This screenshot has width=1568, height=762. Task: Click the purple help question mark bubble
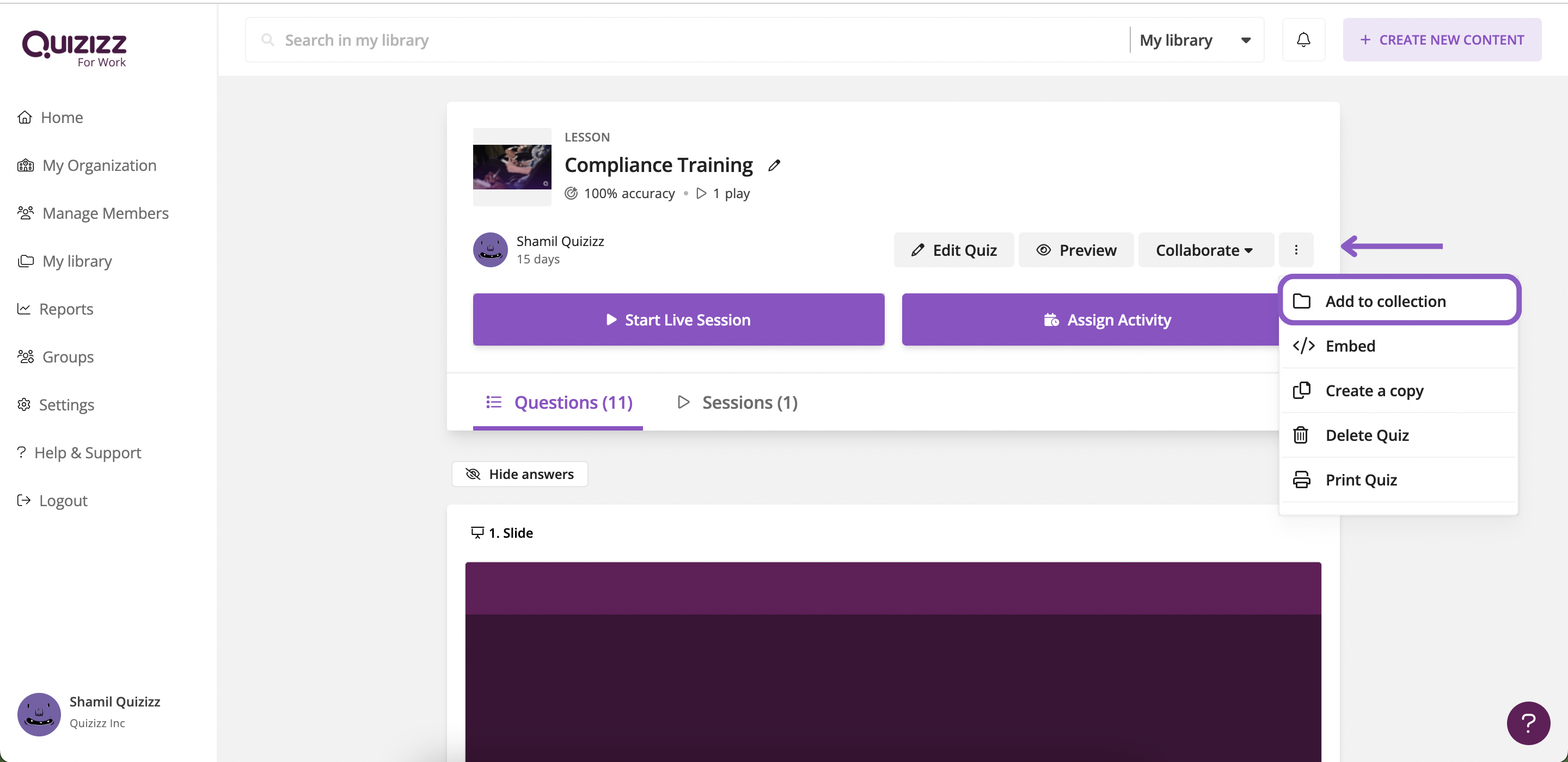pyautogui.click(x=1528, y=722)
